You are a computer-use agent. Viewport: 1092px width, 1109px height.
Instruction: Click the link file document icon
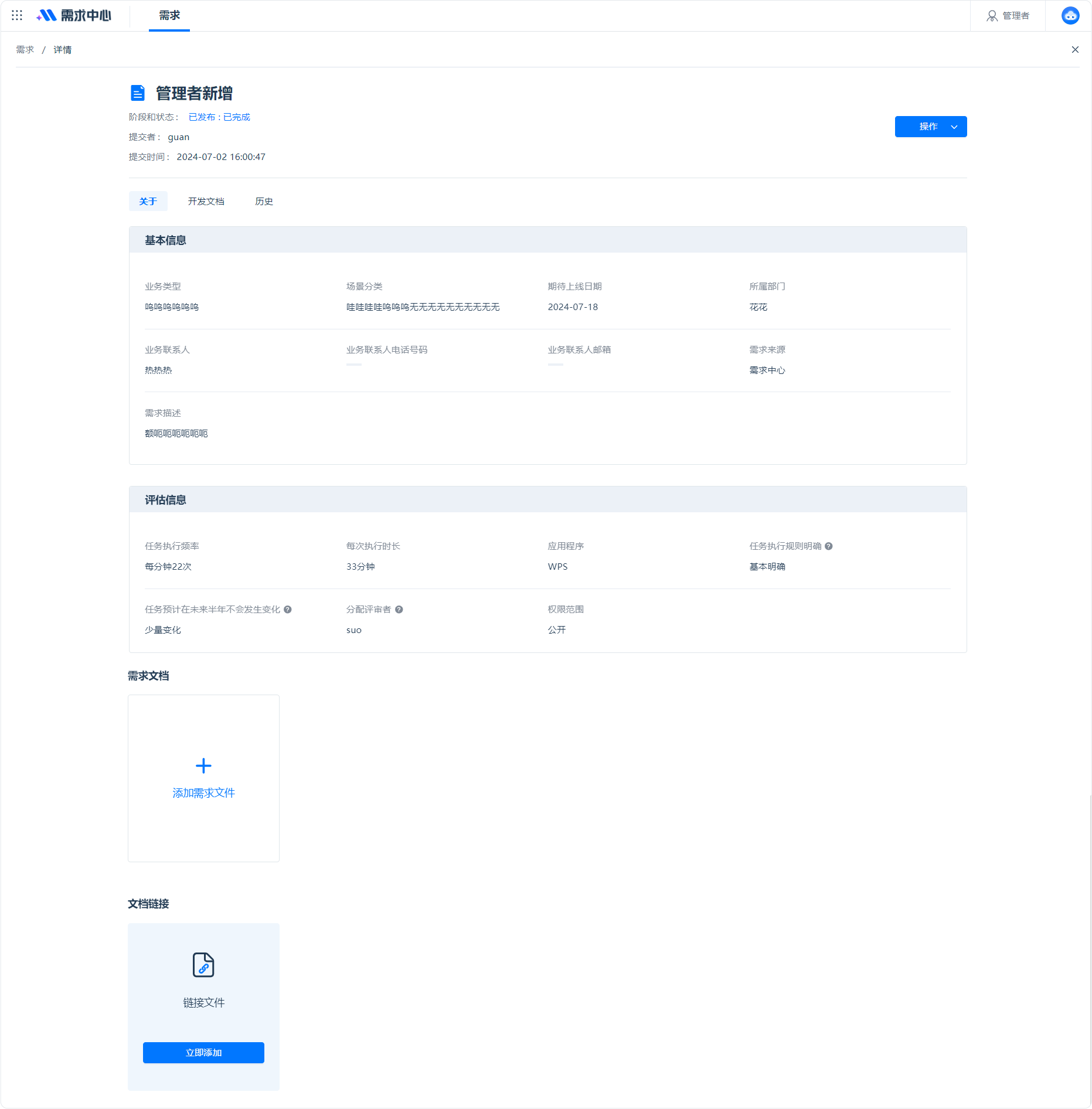203,965
